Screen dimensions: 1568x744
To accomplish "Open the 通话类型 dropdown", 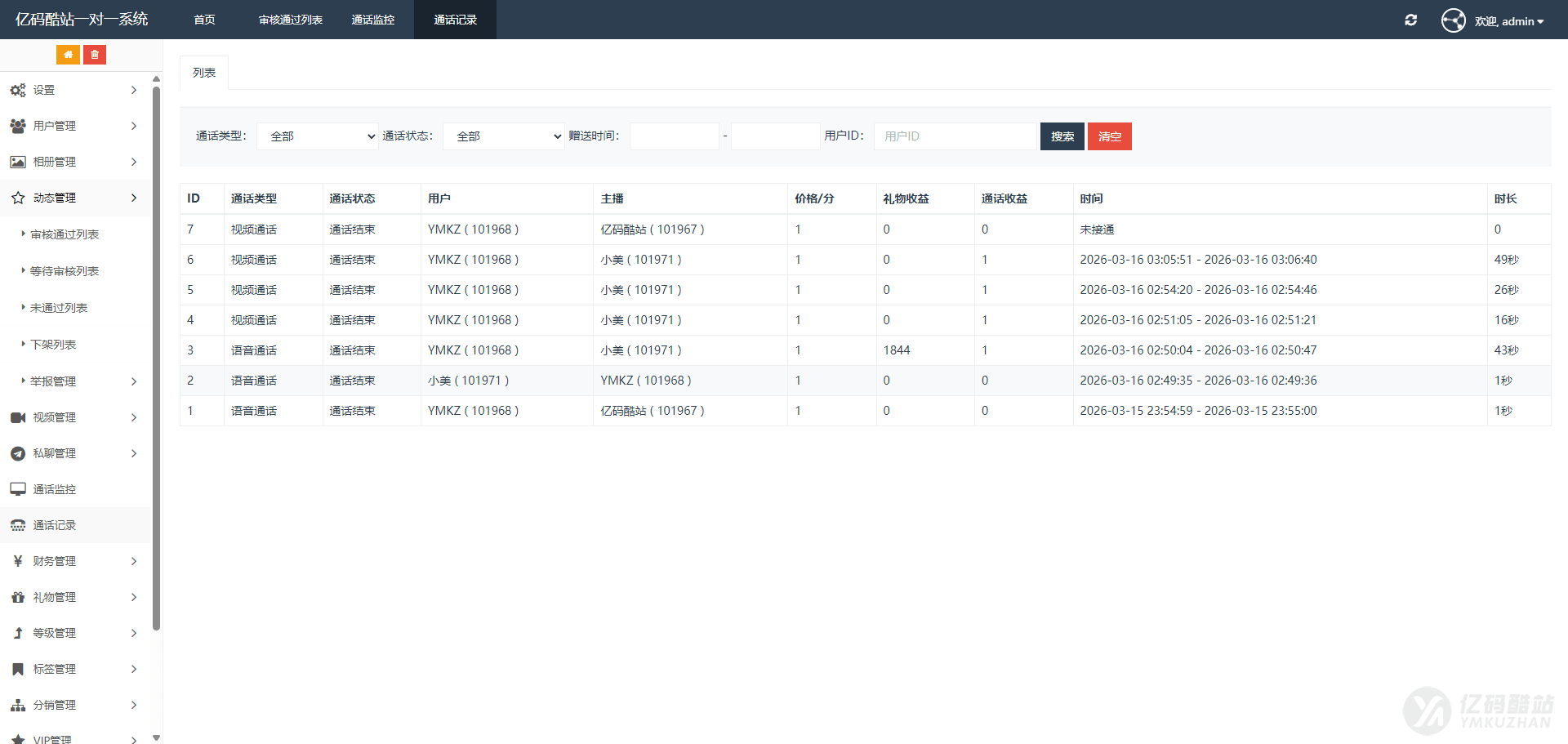I will point(317,136).
